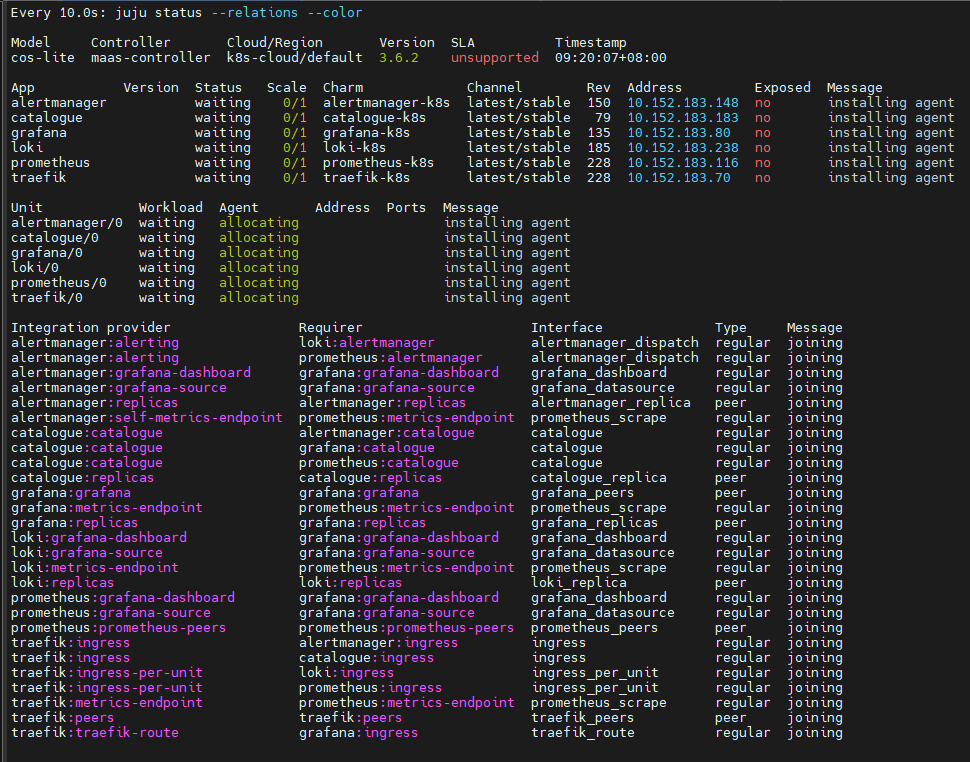Click the 'Integration provider' header

(x=90, y=328)
